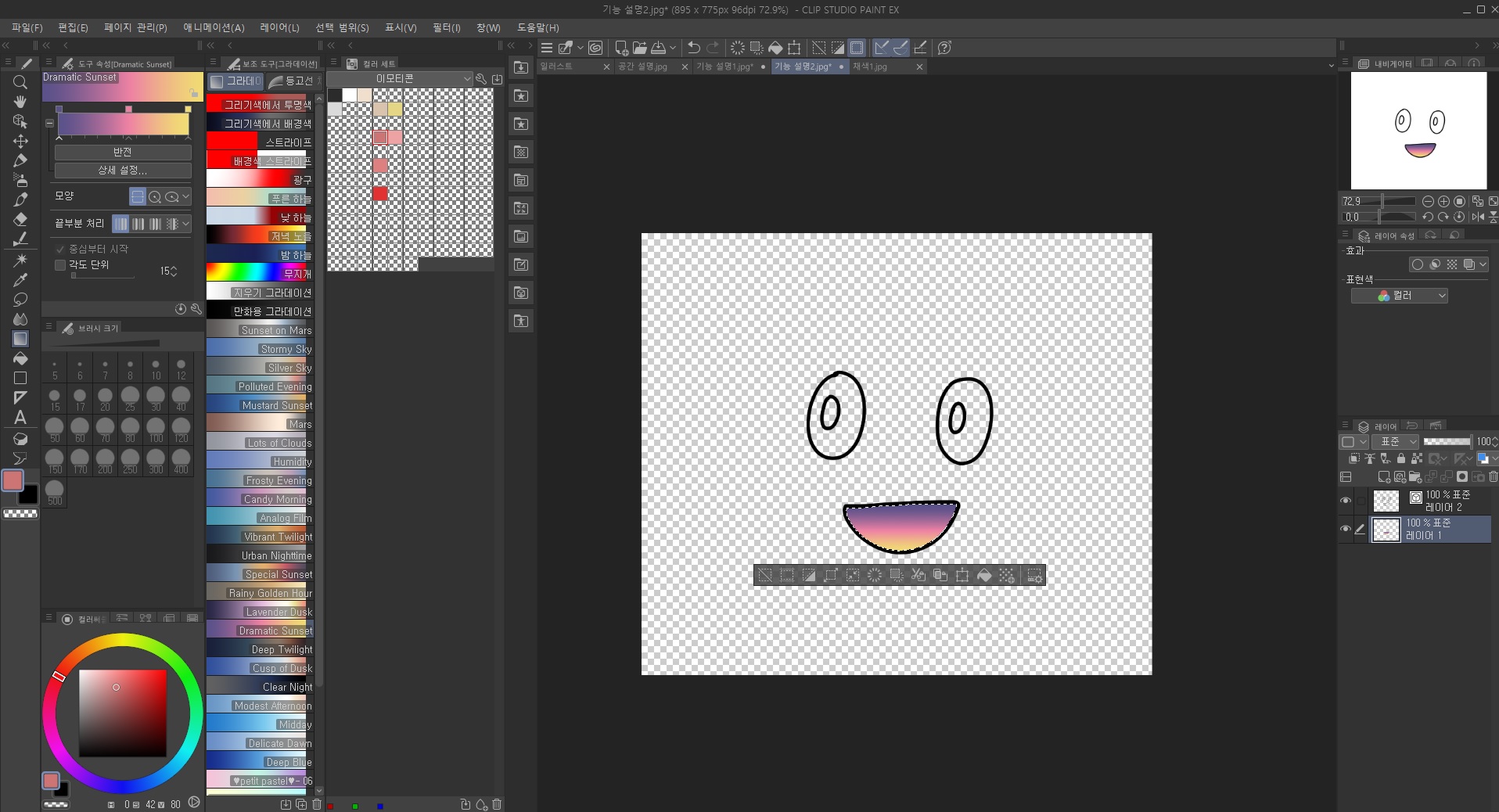Screen dimensions: 1499x812
Task: Open Clip Studio support help icon
Action: 944,48
